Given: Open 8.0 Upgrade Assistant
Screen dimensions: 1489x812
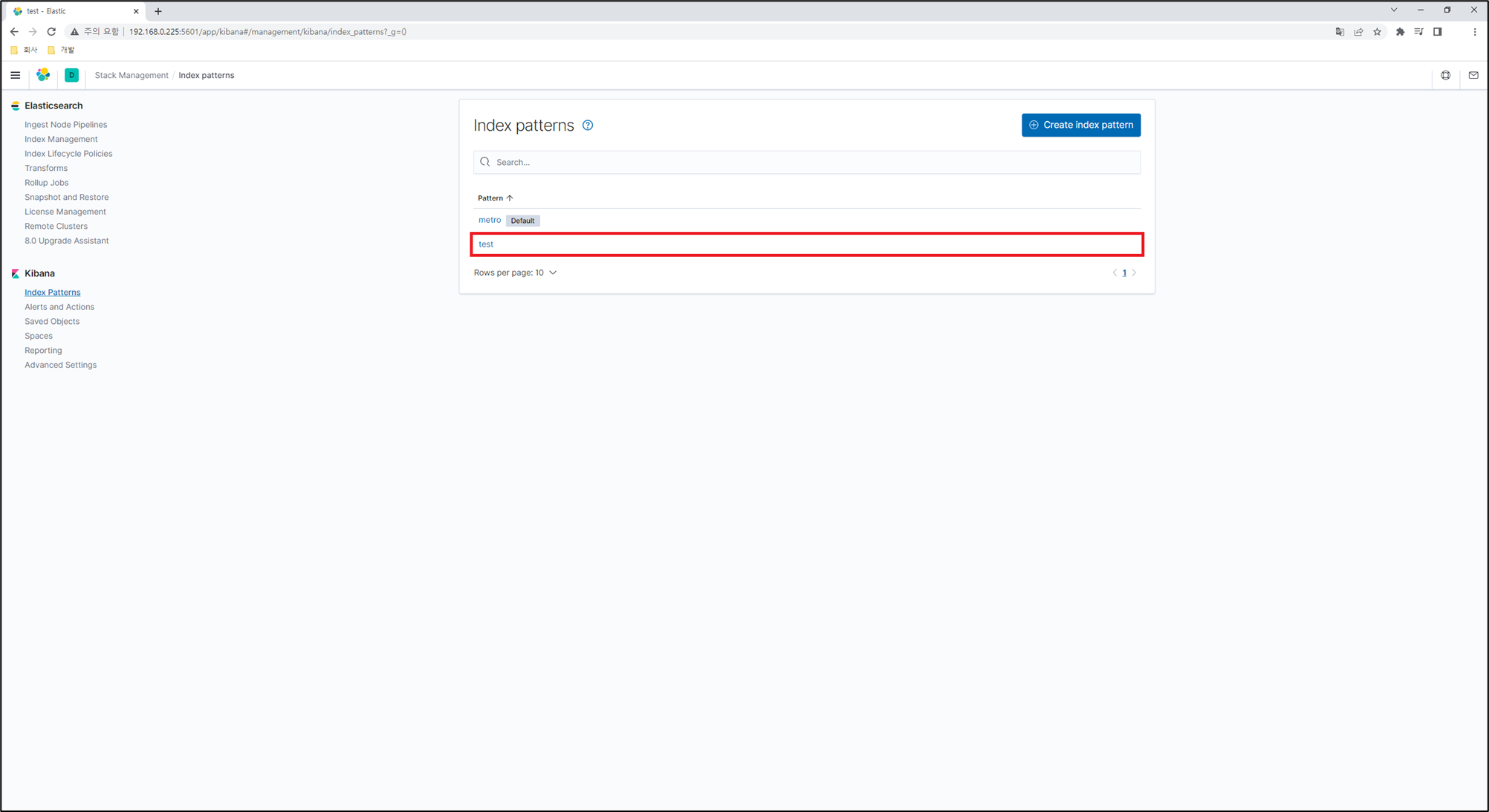Looking at the screenshot, I should (66, 241).
